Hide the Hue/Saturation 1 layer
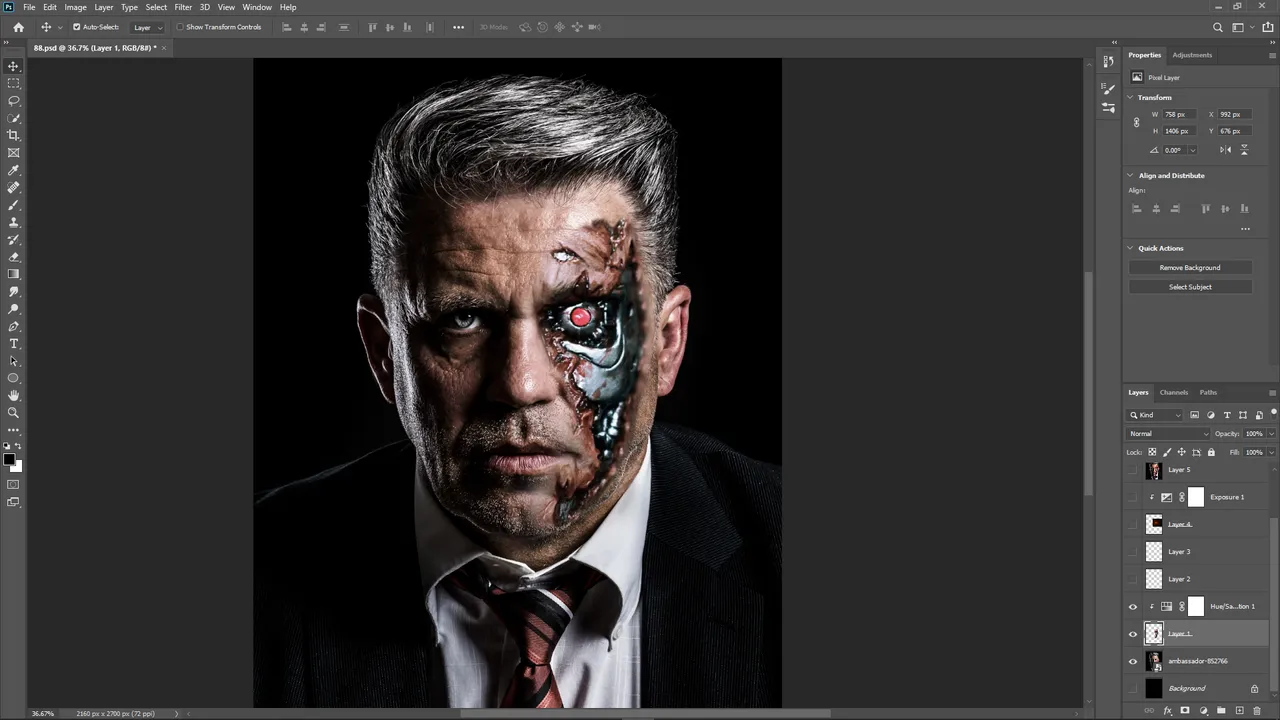This screenshot has width=1280, height=720. coord(1133,606)
